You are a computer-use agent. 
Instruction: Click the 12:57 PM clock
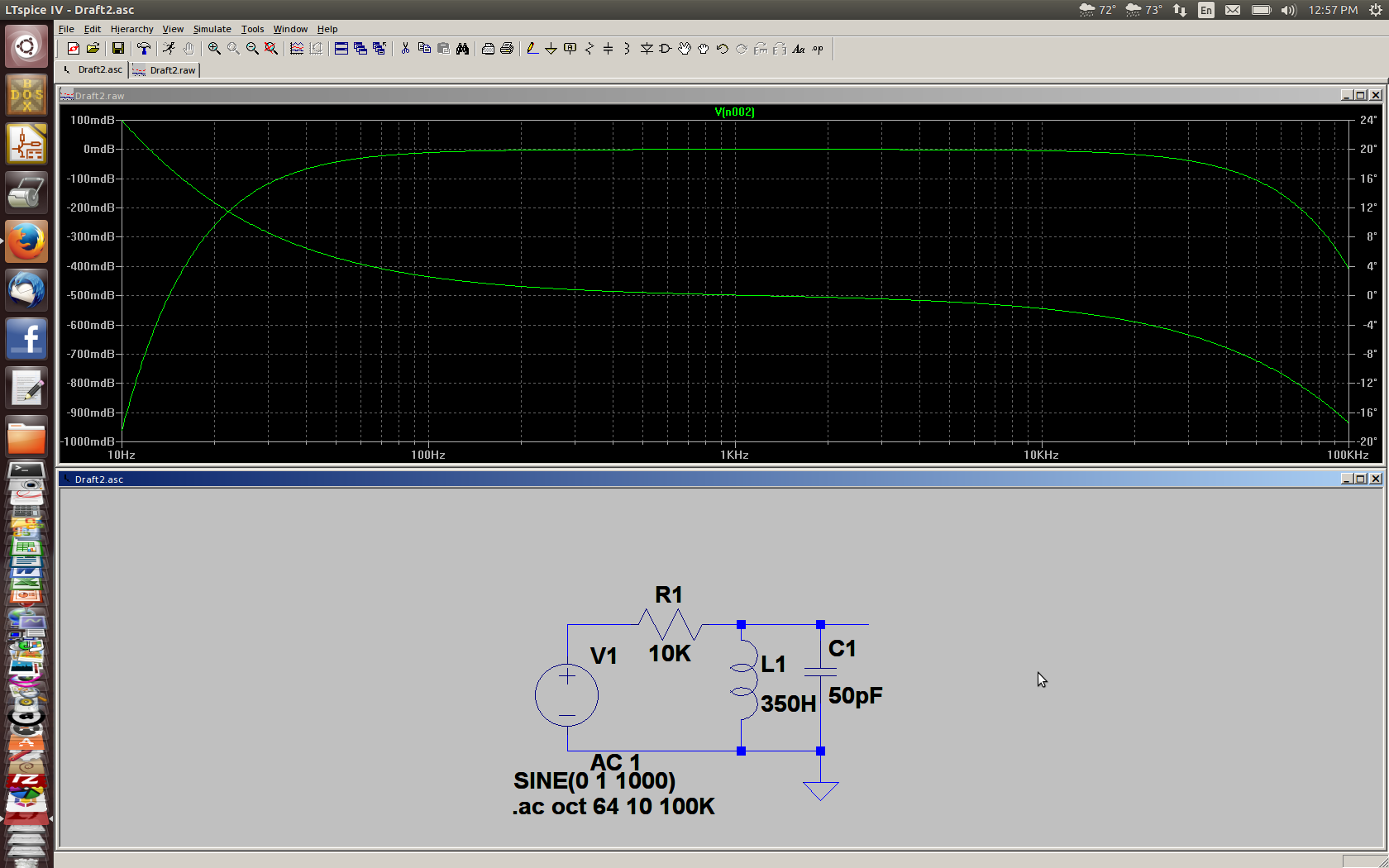pos(1333,10)
